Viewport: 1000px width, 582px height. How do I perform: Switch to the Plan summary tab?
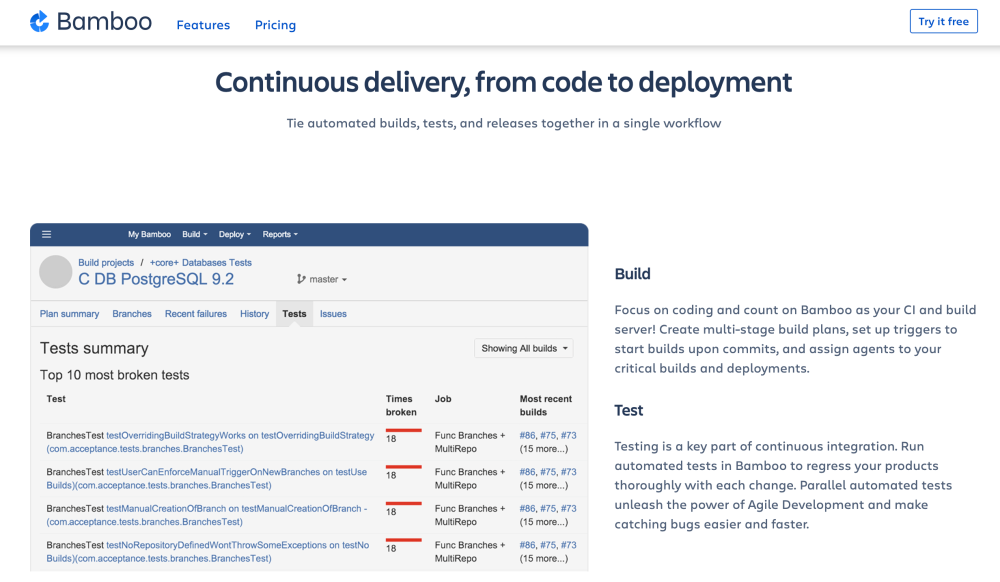tap(70, 314)
